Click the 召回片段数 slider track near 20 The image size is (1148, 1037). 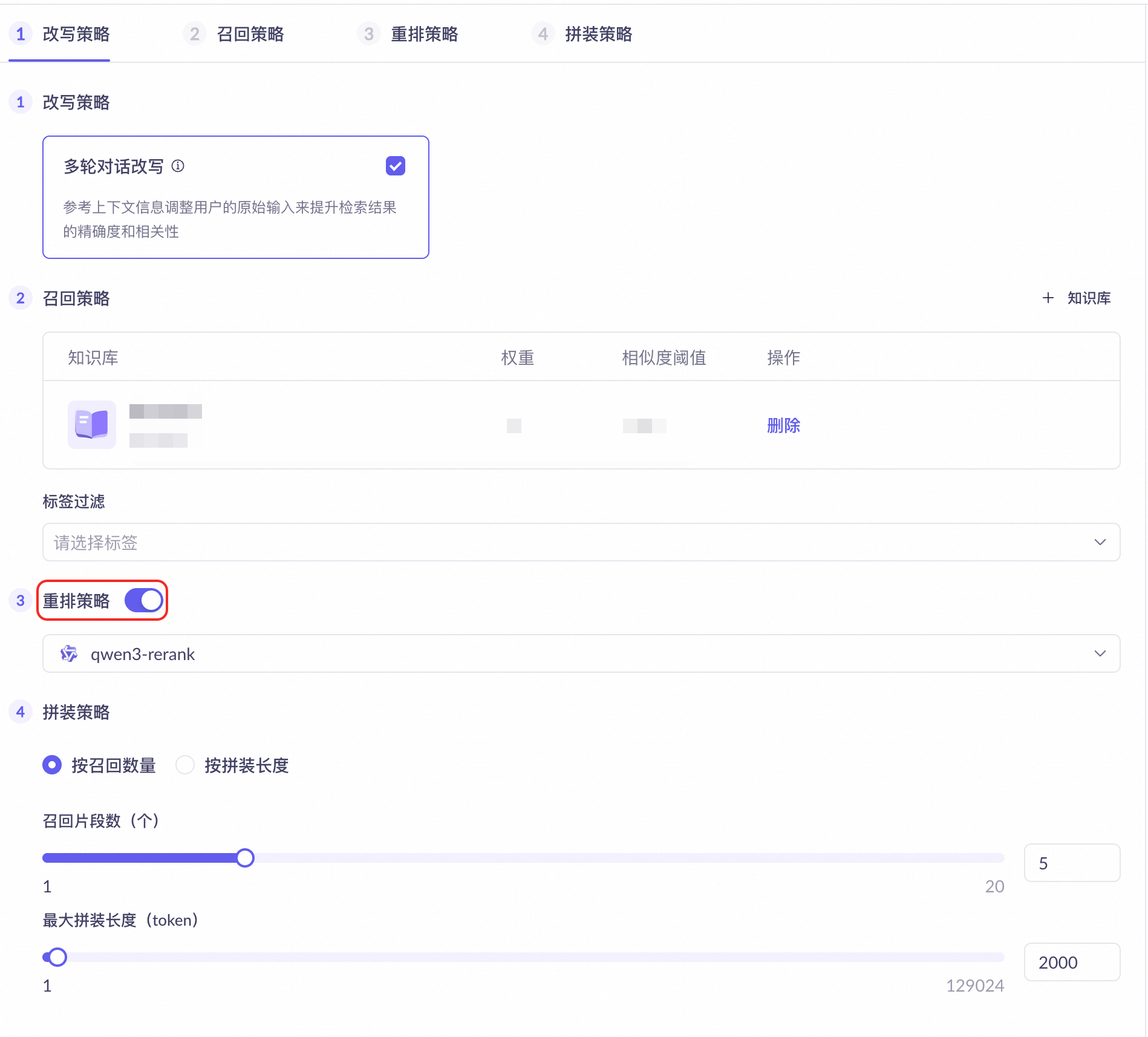992,858
